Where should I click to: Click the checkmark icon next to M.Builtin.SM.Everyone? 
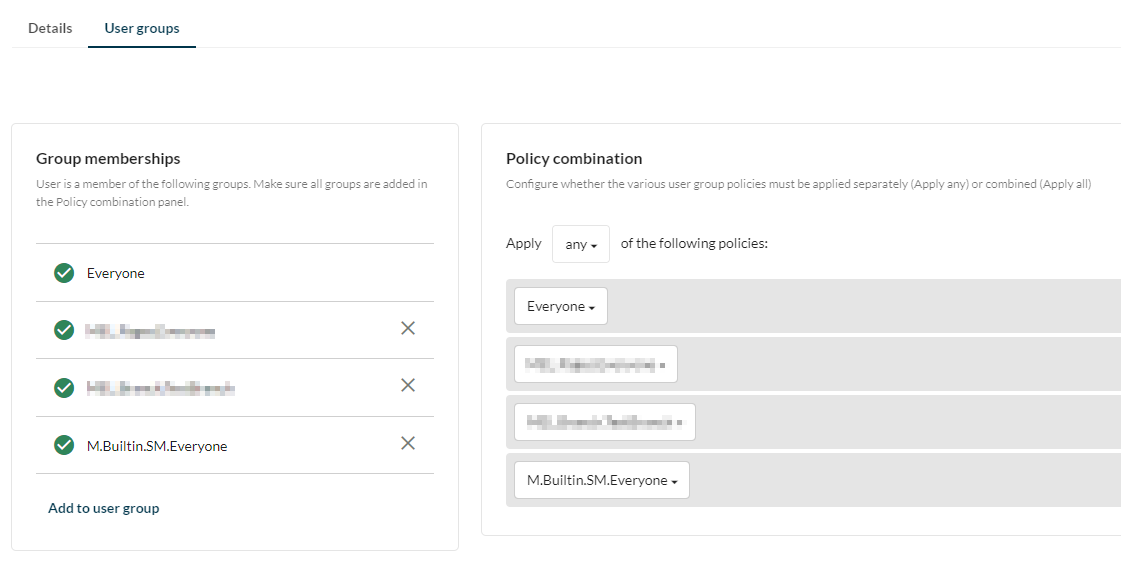(x=64, y=445)
